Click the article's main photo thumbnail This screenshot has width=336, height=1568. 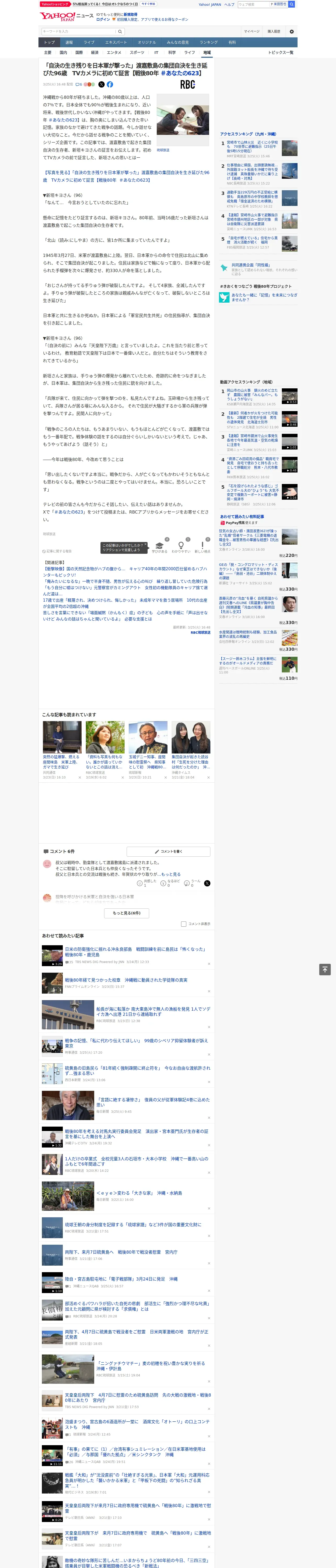tap(183, 119)
